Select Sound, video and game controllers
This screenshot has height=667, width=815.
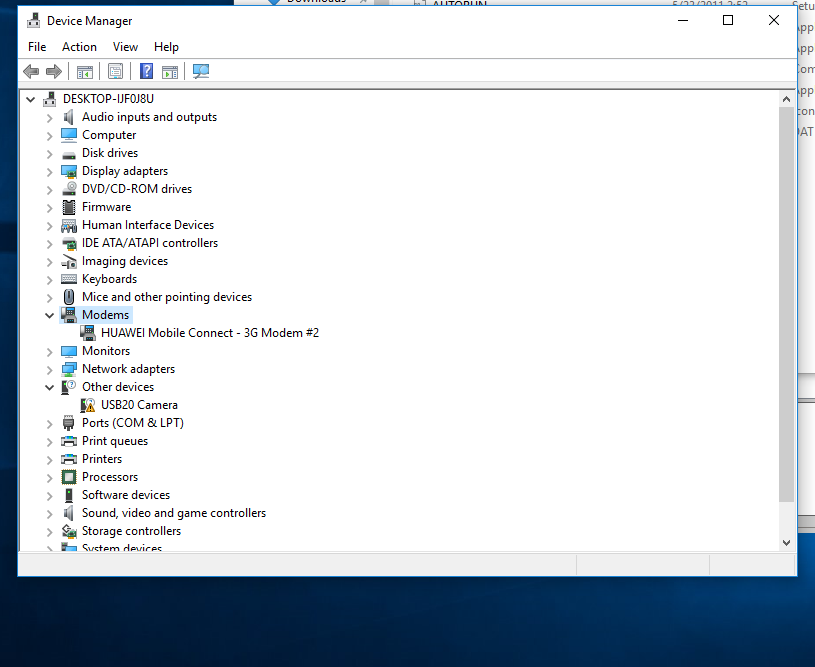[173, 513]
